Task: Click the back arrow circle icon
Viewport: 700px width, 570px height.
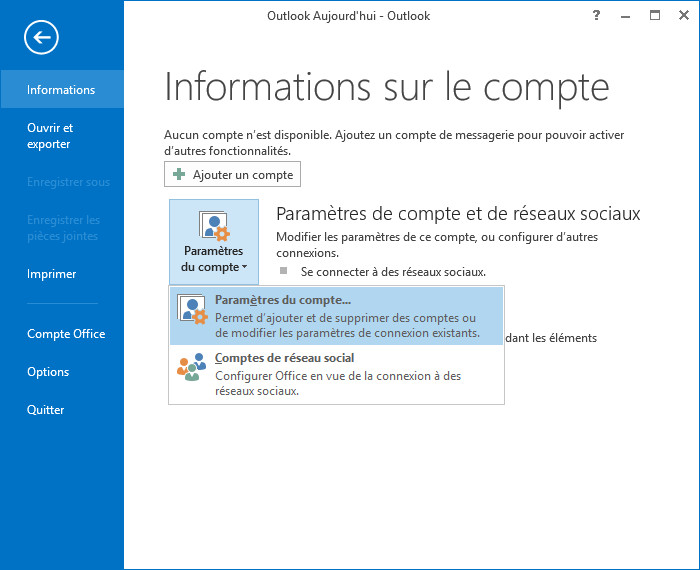Action: [x=42, y=38]
